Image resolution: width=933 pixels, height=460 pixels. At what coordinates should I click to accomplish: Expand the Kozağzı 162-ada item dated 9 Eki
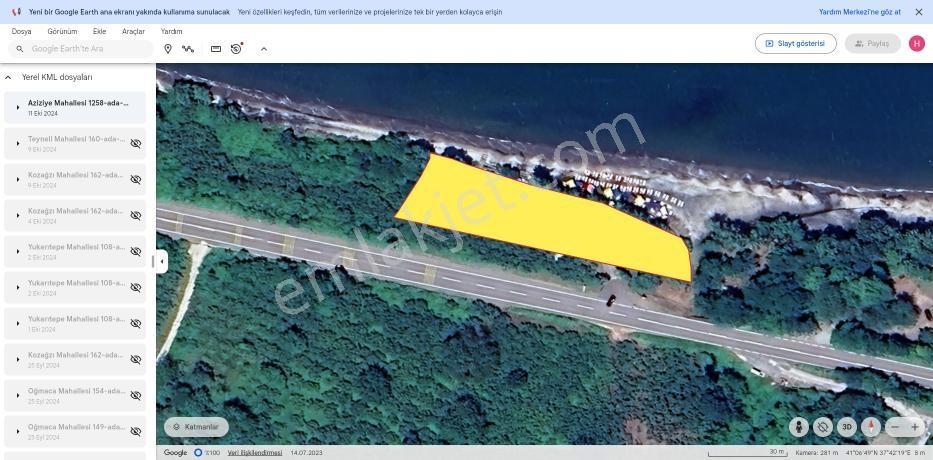coord(18,180)
